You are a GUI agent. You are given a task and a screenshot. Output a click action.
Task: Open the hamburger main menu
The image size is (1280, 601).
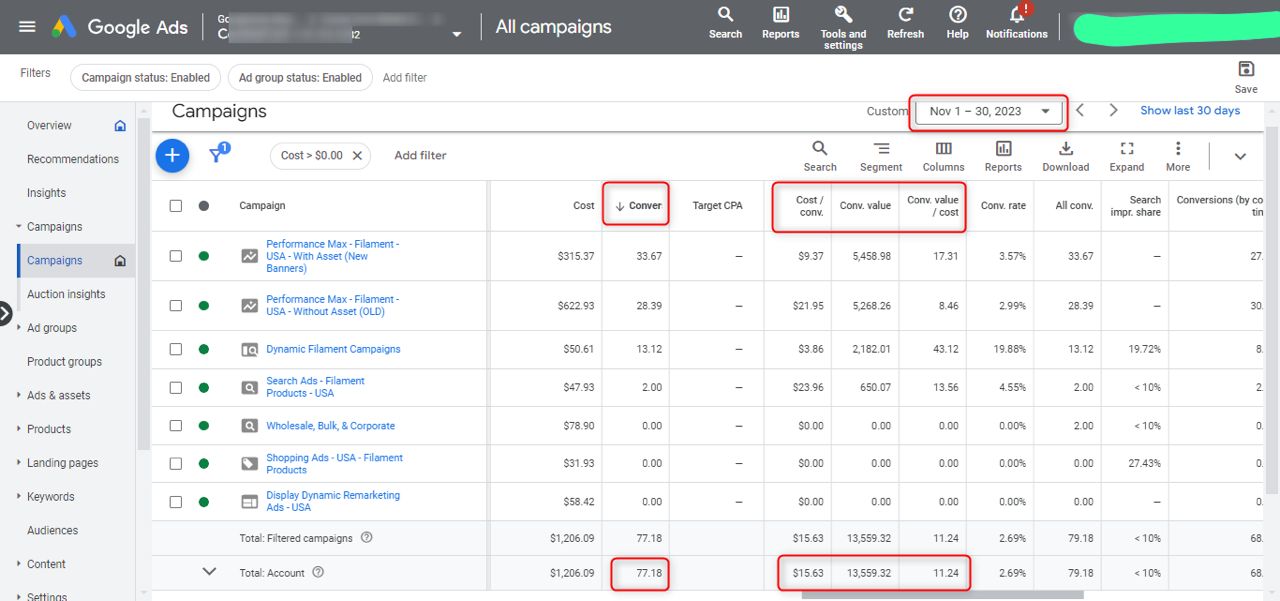27,27
